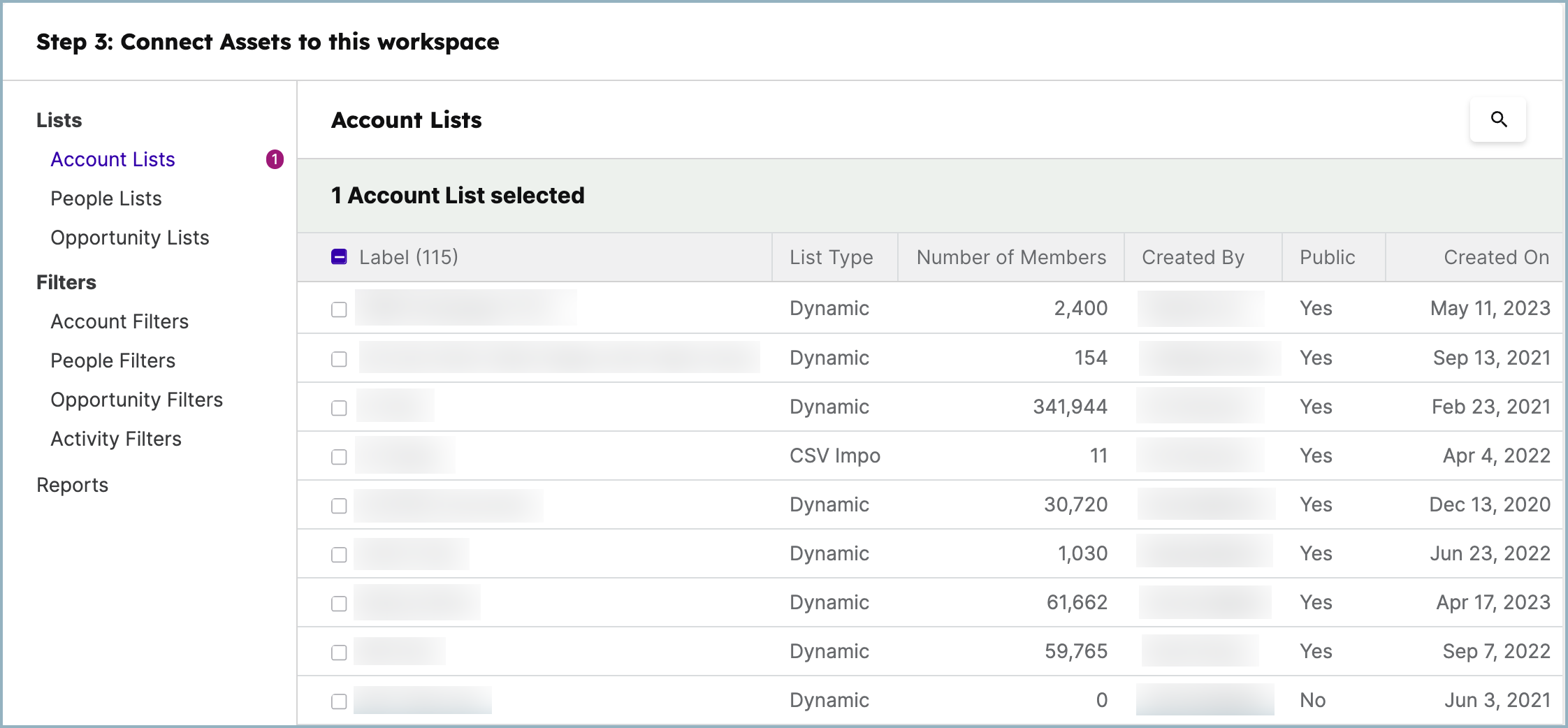Check the Dynamic list with 61,662 members

coord(338,602)
